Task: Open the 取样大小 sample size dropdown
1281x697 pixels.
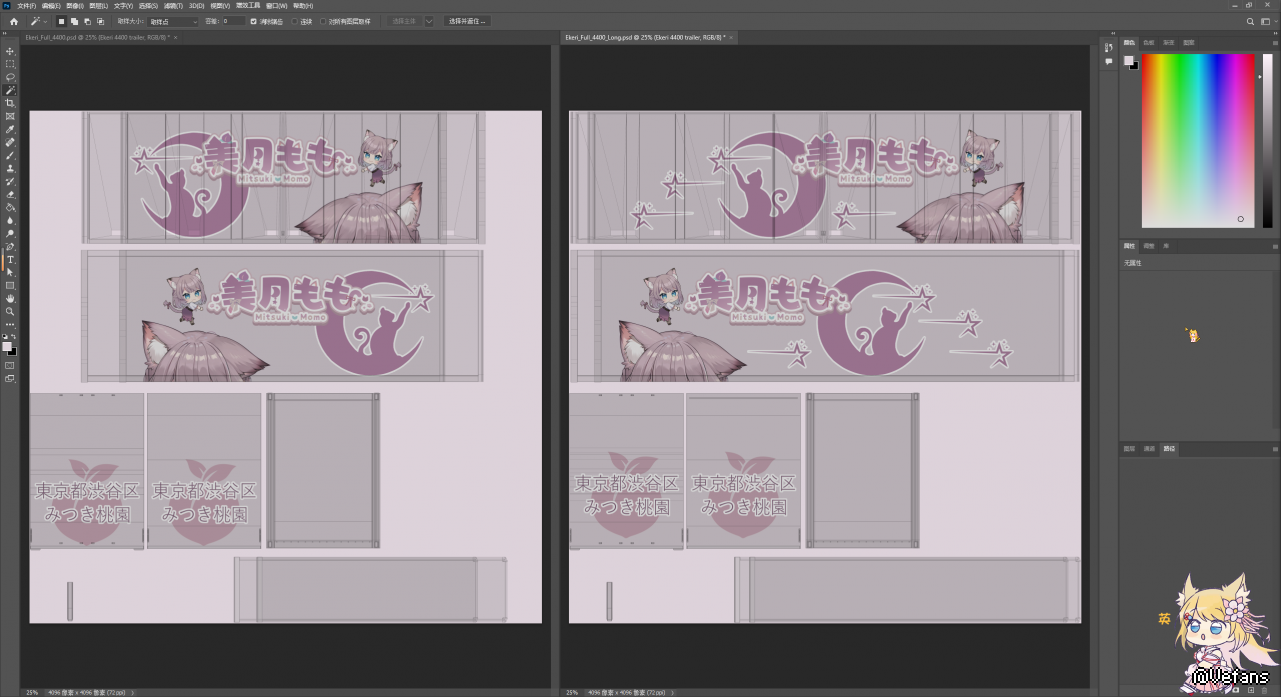Action: (x=173, y=21)
